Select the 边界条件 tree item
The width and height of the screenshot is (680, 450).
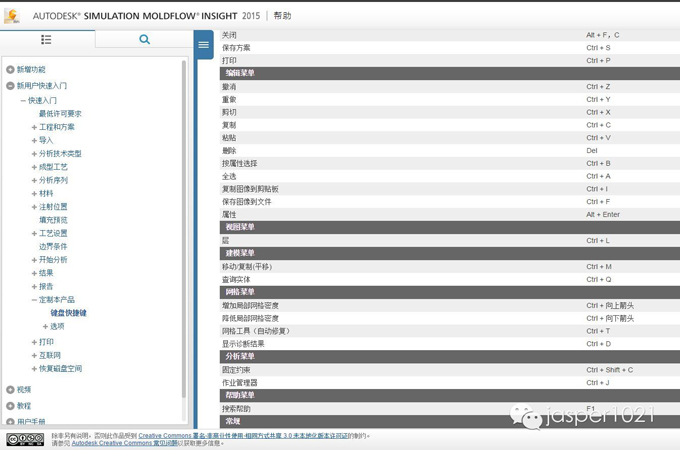coord(53,247)
